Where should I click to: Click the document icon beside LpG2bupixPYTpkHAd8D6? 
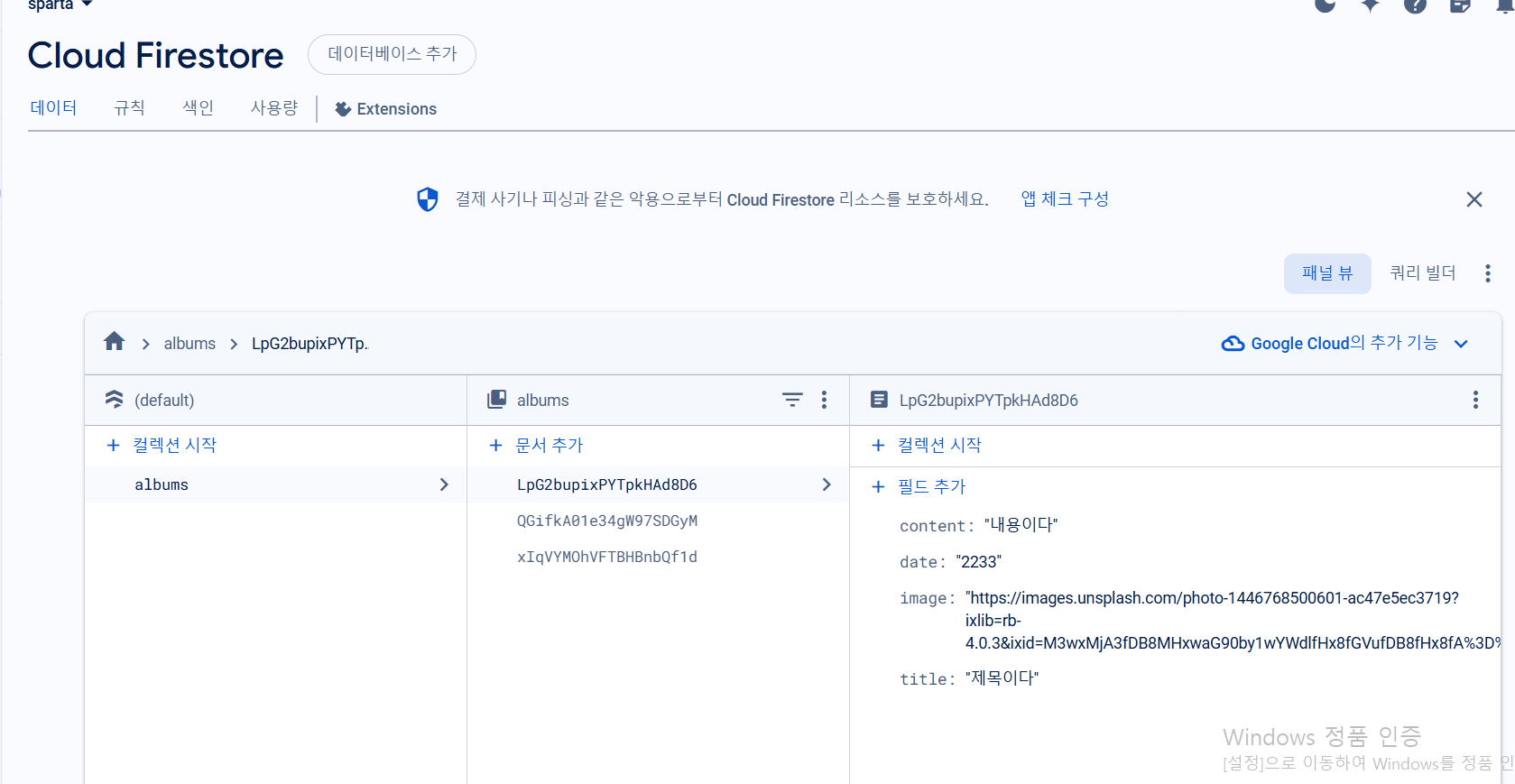(879, 400)
